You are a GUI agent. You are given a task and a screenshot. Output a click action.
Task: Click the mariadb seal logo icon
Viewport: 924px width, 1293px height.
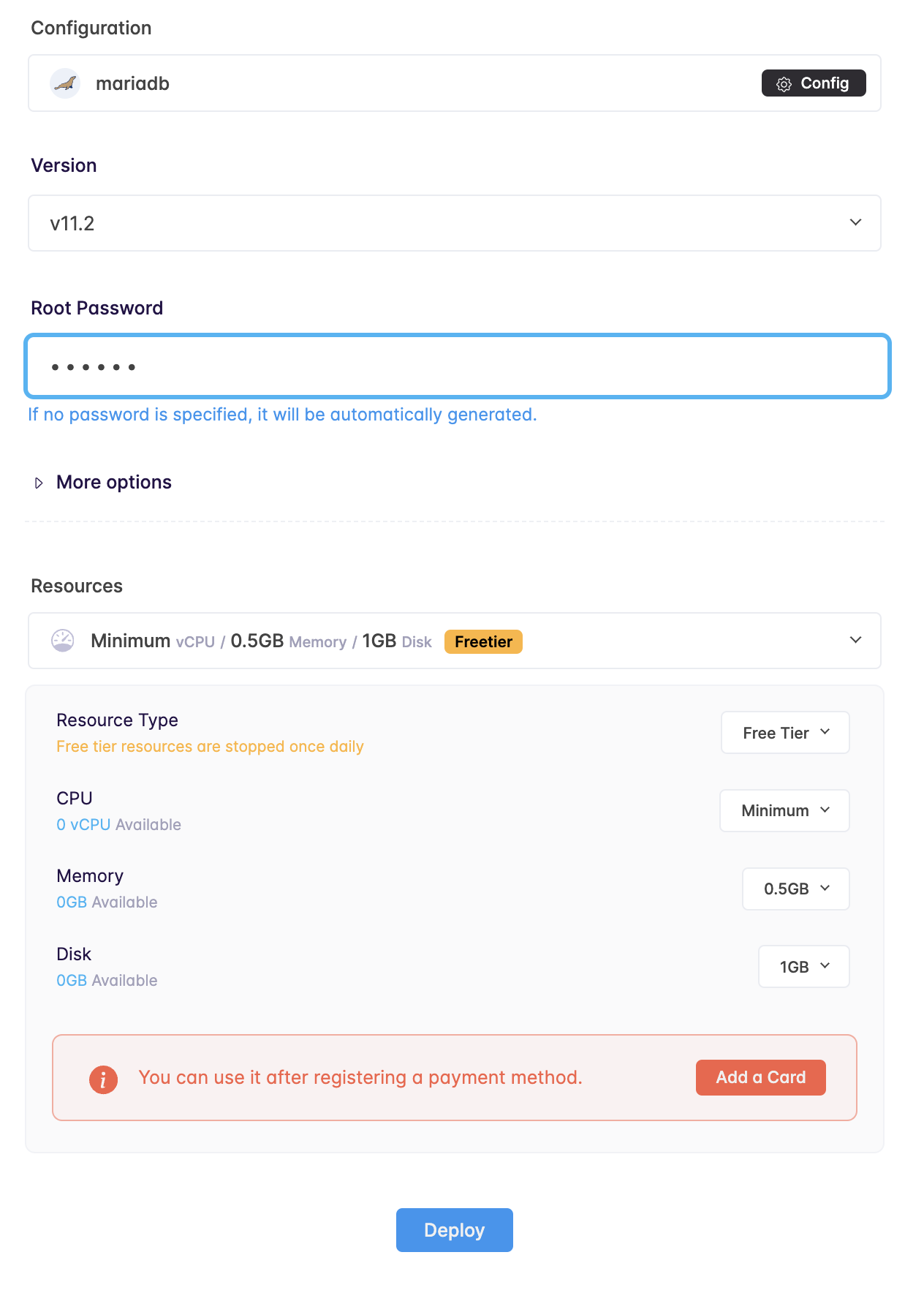pos(65,83)
